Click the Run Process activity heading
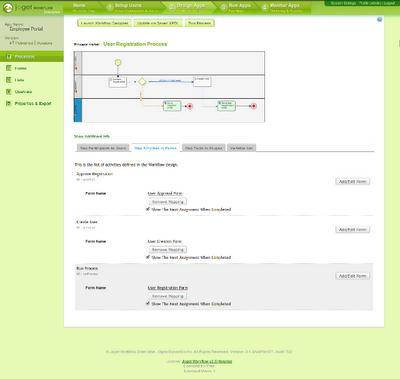 click(x=87, y=268)
